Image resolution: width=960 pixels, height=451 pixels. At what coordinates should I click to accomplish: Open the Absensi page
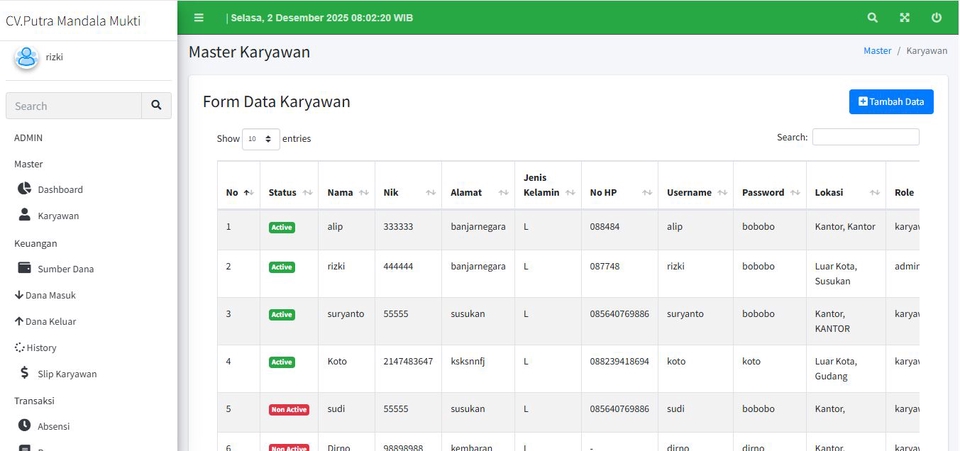coord(53,426)
